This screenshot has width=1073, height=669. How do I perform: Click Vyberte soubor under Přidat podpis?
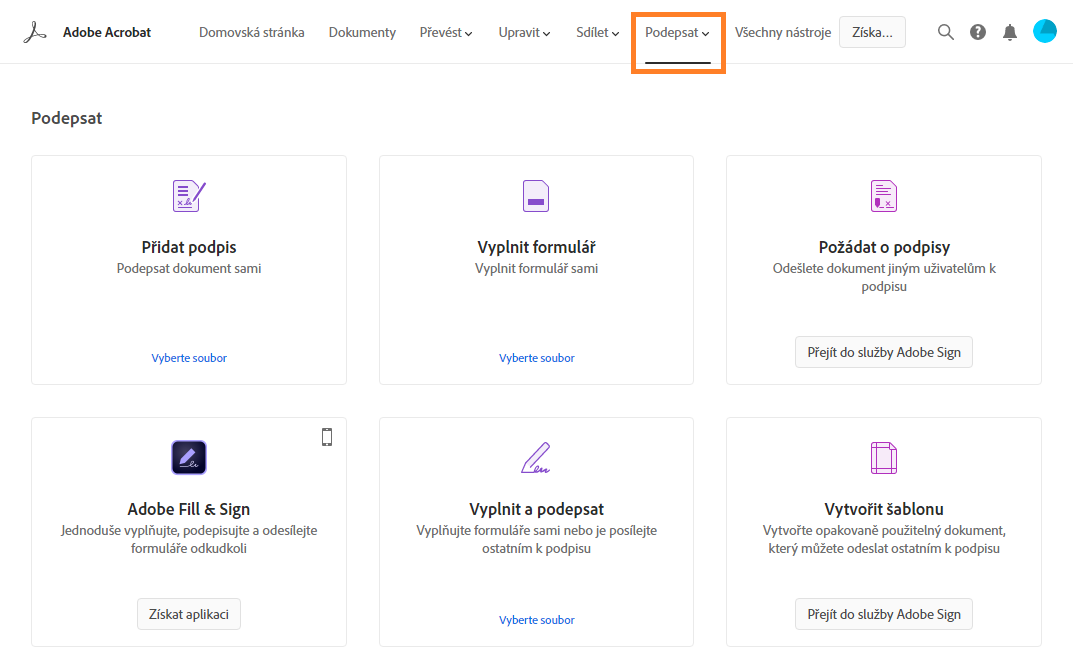(189, 358)
